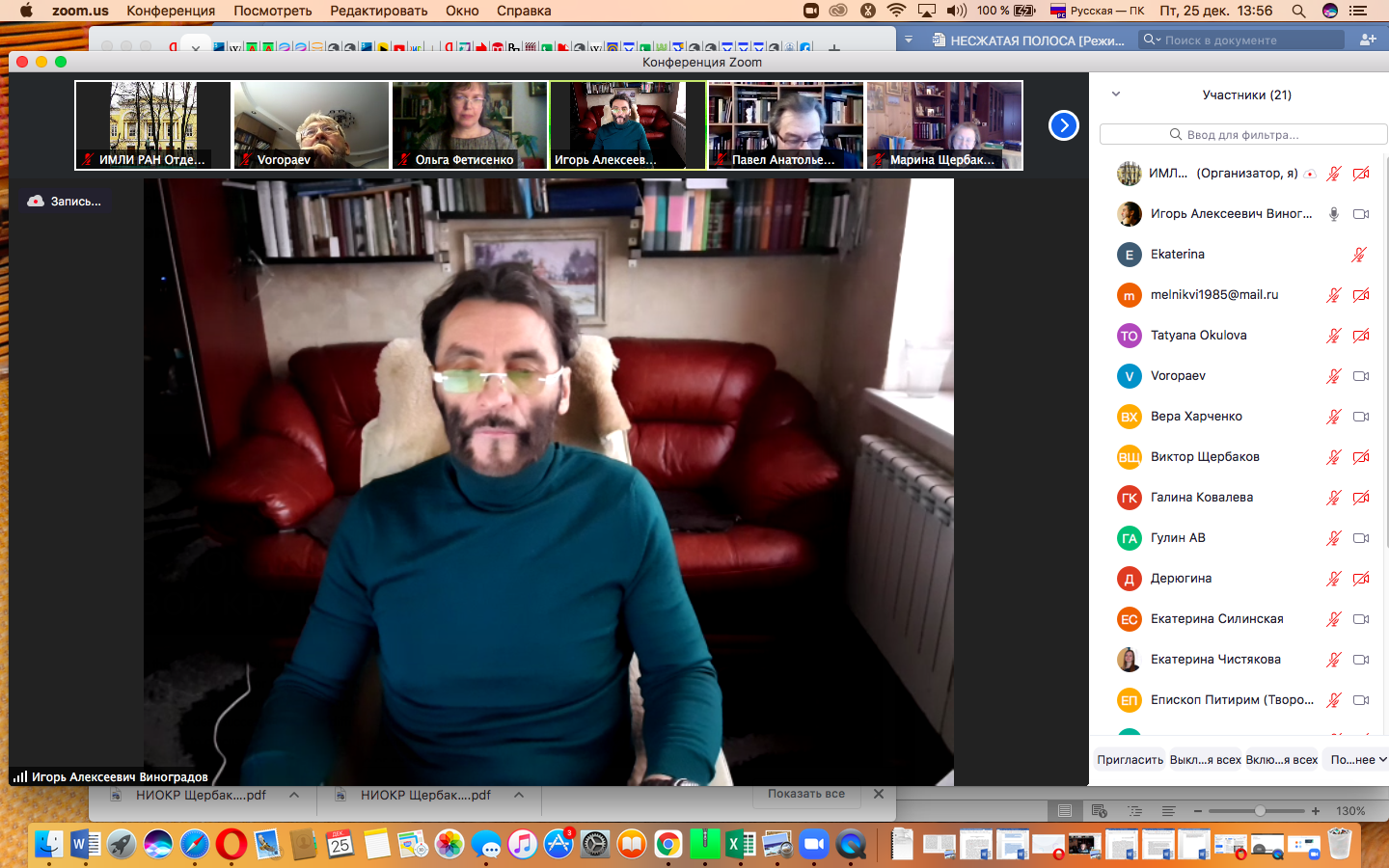Click the Chrome icon in the Dock
The width and height of the screenshot is (1389, 868).
667,845
